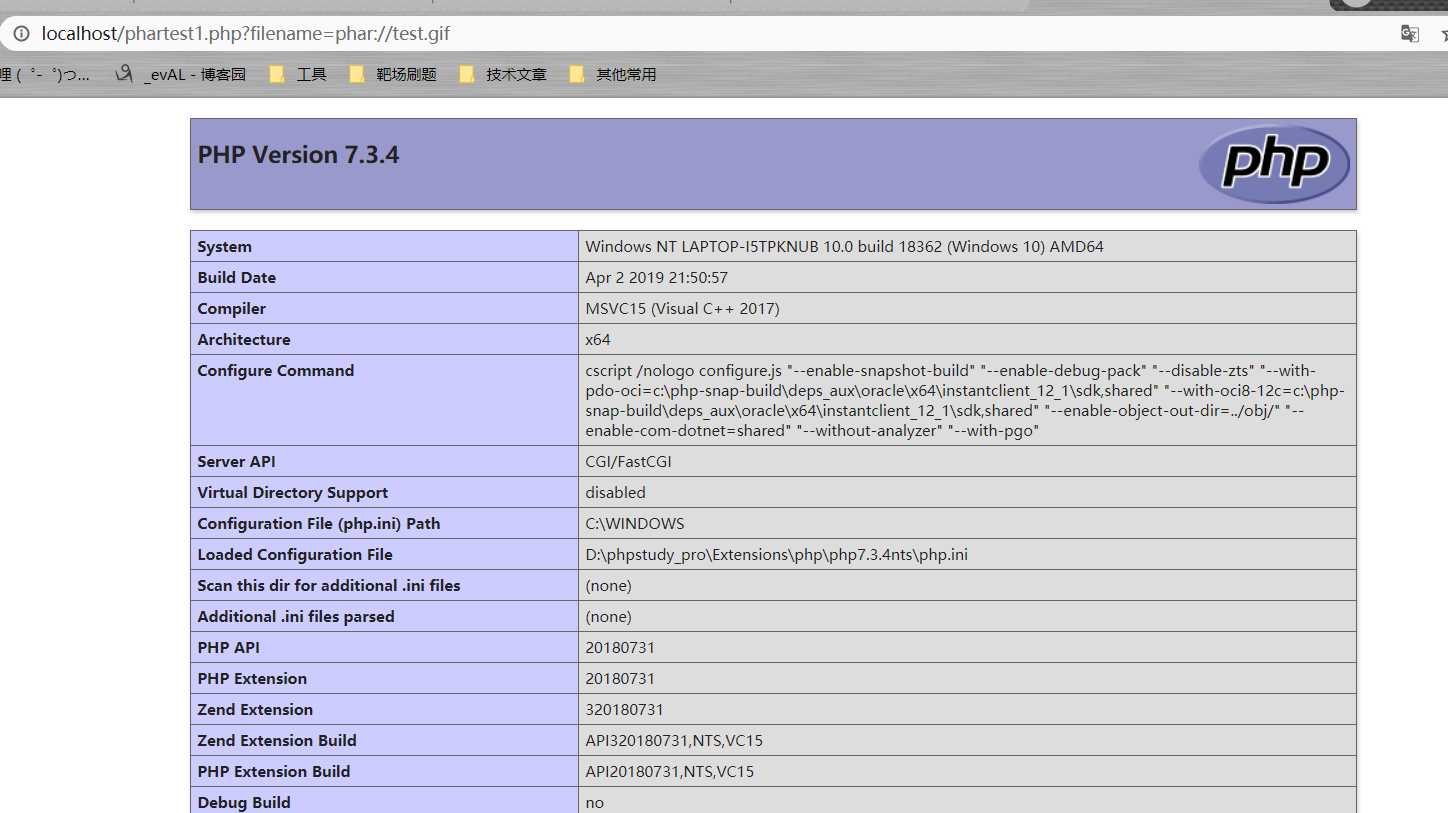Click the Apr 2 2019 21:50:57 value

tap(656, 278)
